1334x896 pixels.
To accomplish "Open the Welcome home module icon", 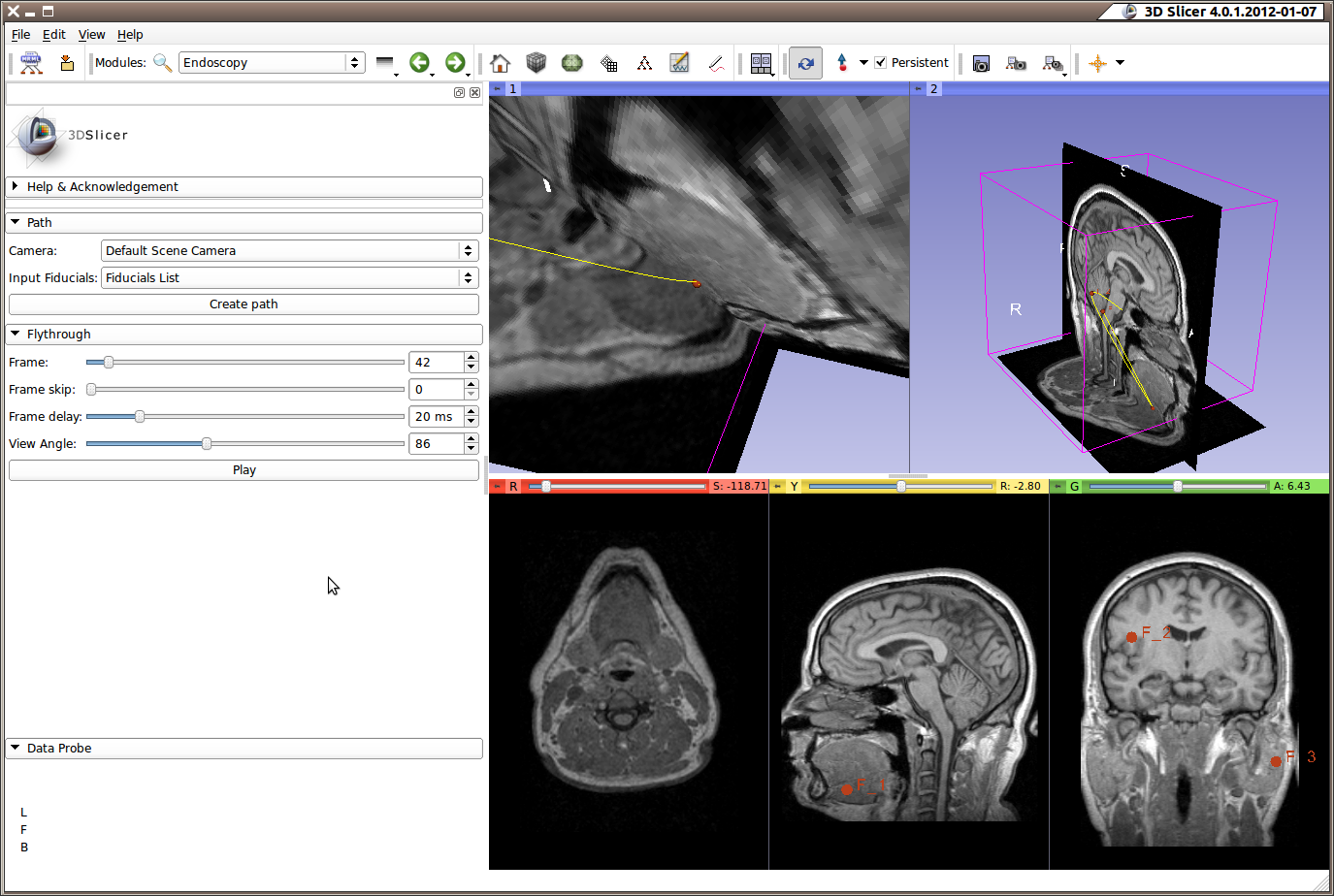I will coord(501,63).
